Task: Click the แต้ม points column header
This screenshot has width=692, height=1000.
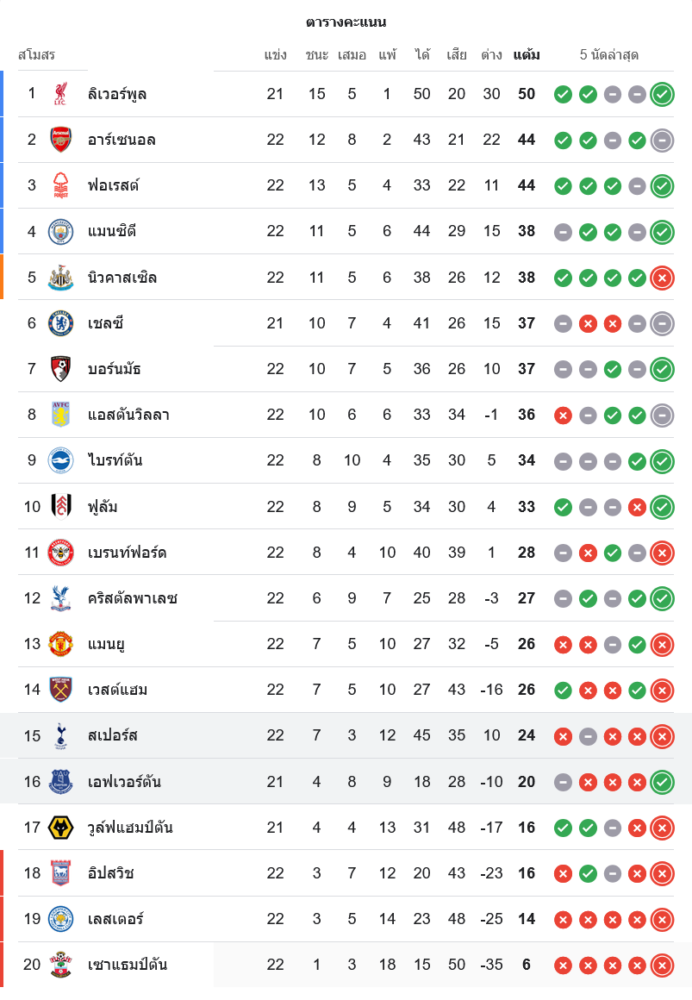Action: [x=526, y=54]
